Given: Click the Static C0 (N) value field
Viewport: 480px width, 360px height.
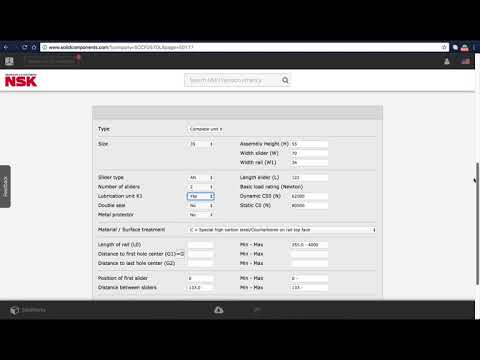Looking at the screenshot, I should [x=309, y=206].
